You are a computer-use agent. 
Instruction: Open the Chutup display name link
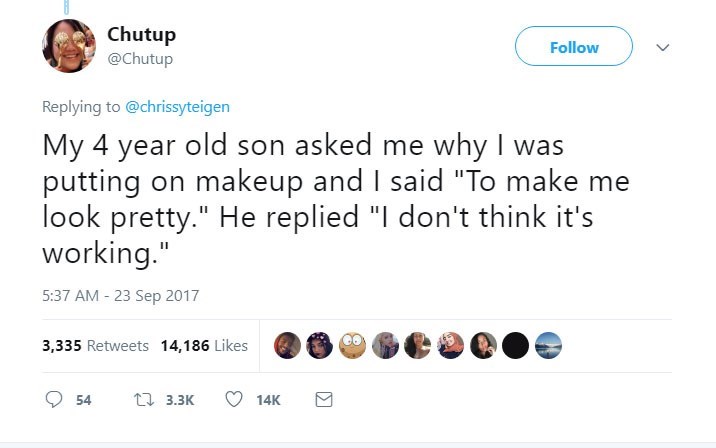[x=141, y=35]
